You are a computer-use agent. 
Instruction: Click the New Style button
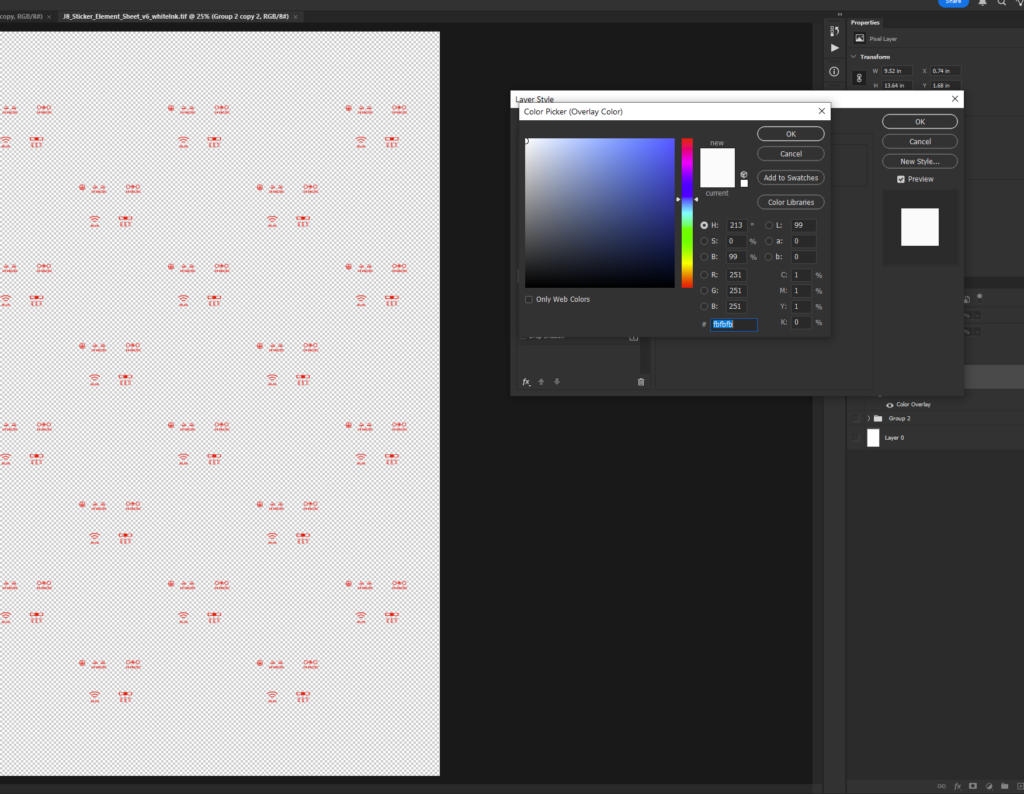coord(919,160)
